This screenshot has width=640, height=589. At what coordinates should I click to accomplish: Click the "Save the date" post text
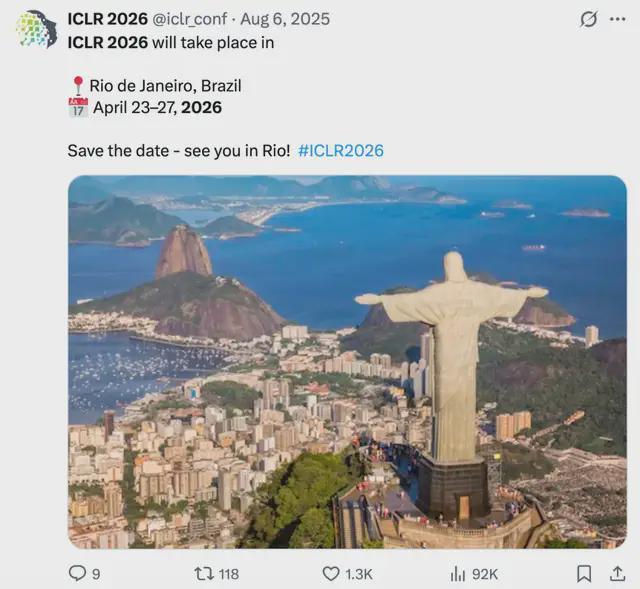[179, 151]
